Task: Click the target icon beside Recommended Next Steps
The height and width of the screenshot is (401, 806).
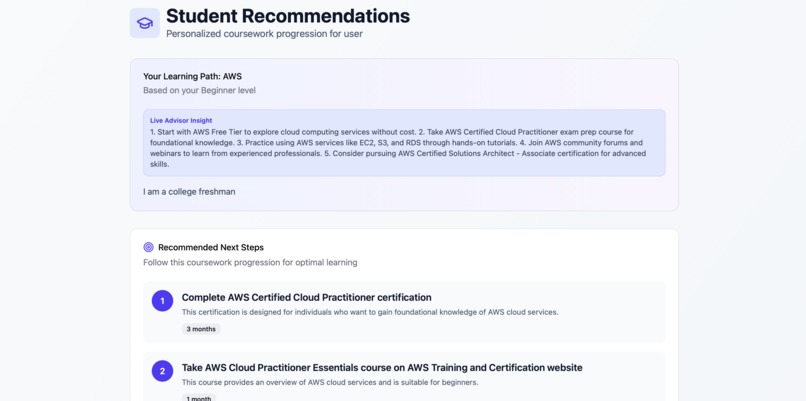Action: click(149, 247)
